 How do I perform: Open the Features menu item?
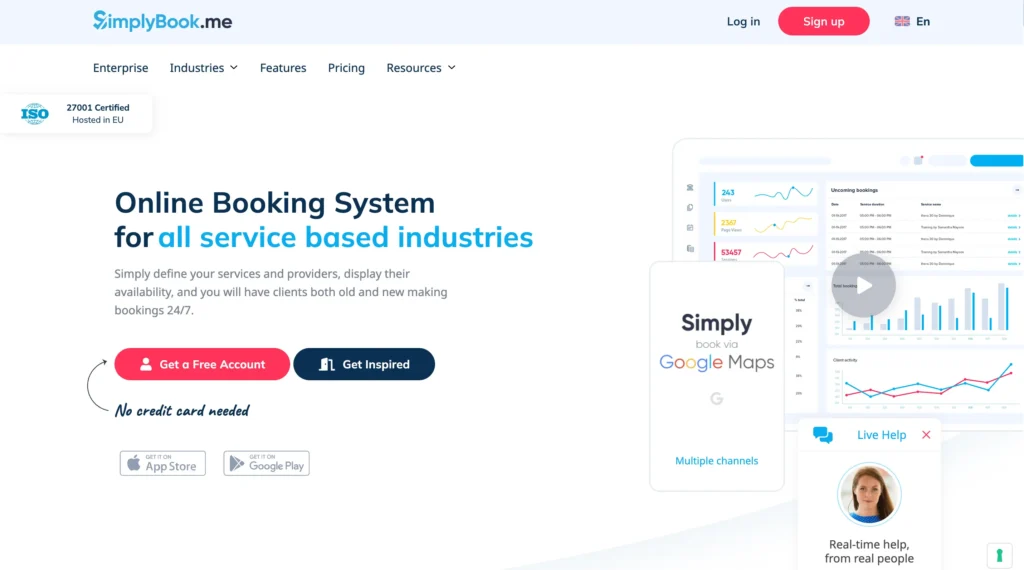pyautogui.click(x=283, y=68)
